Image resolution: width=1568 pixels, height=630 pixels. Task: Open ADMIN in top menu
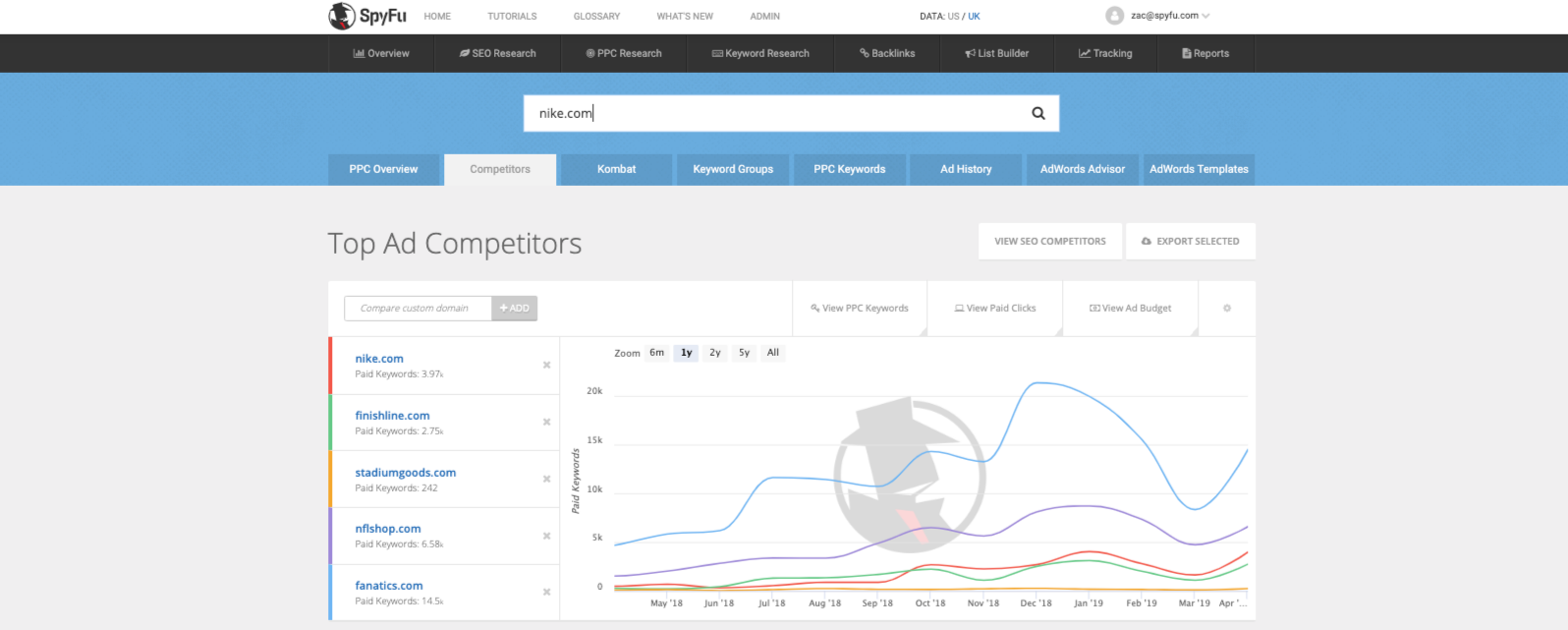(x=764, y=17)
